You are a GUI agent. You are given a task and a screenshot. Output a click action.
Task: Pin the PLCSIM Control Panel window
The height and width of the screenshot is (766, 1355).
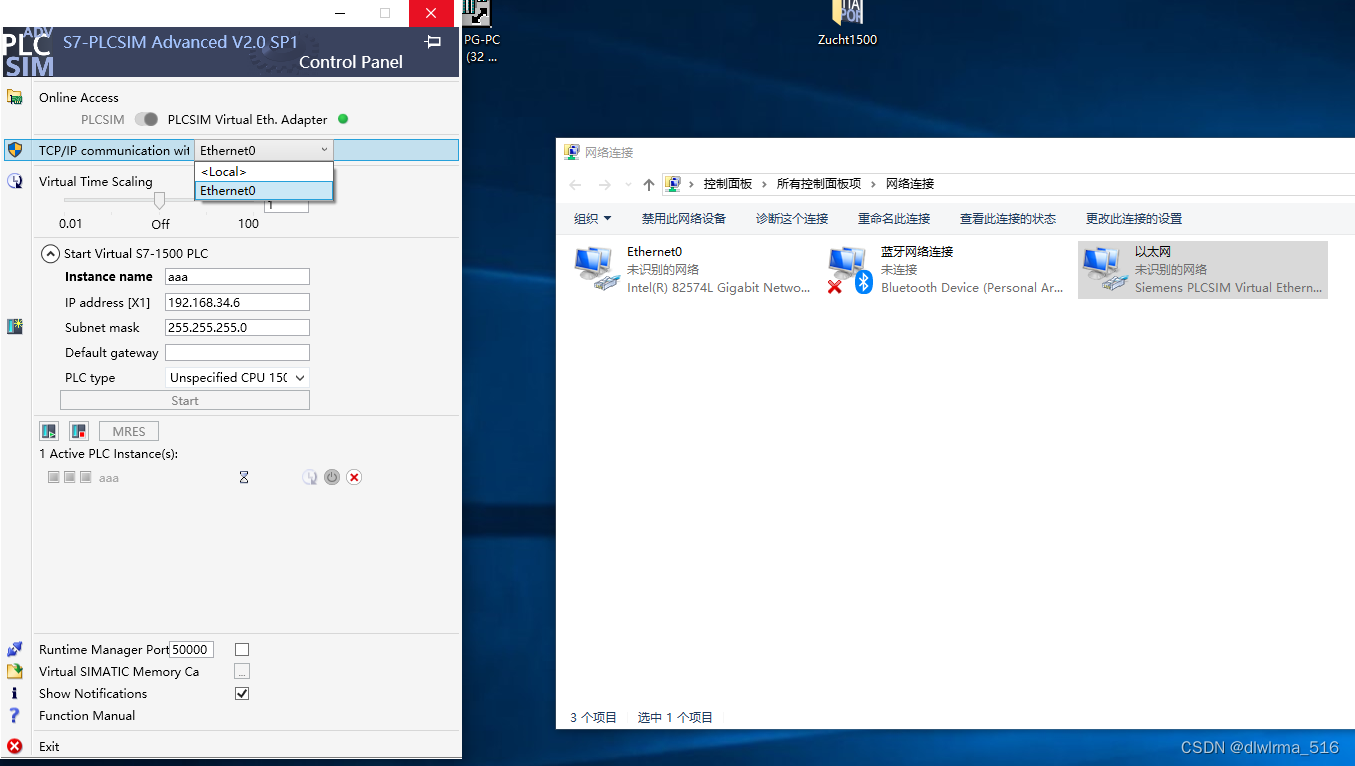[433, 42]
